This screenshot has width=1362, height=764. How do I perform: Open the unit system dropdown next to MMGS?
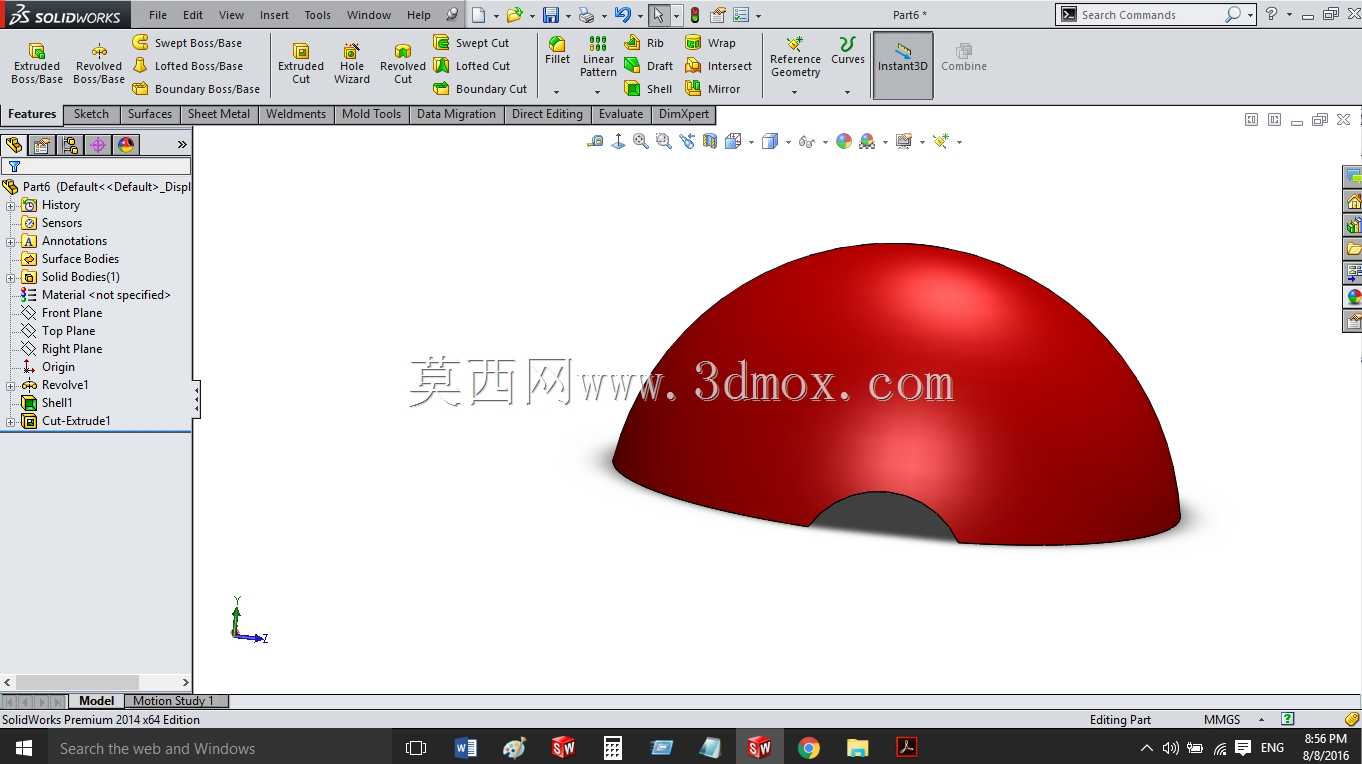tap(1261, 720)
